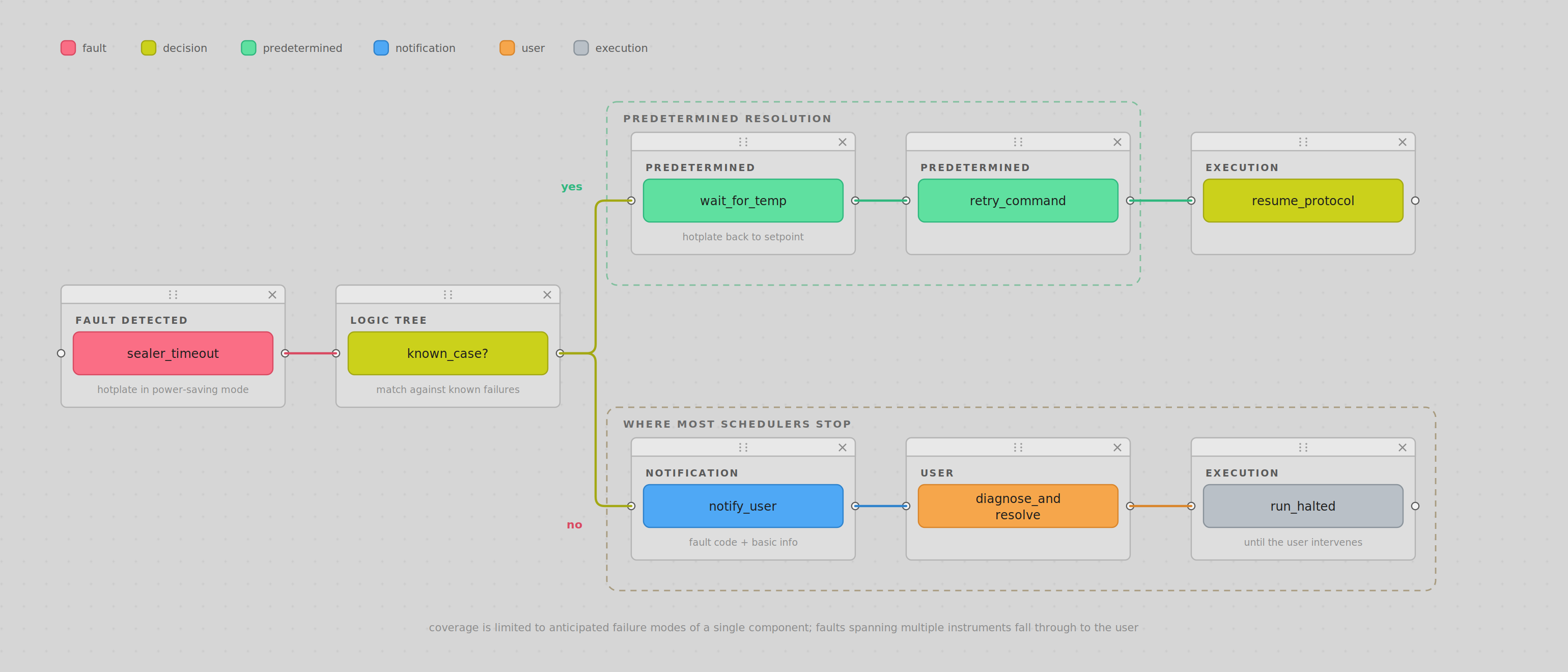
Task: Select the retry_command block
Action: tap(1018, 200)
